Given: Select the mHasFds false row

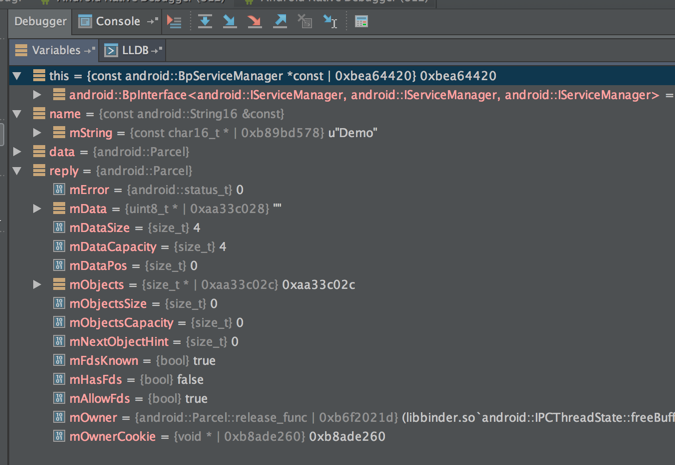Looking at the screenshot, I should pyautogui.click(x=342, y=379).
